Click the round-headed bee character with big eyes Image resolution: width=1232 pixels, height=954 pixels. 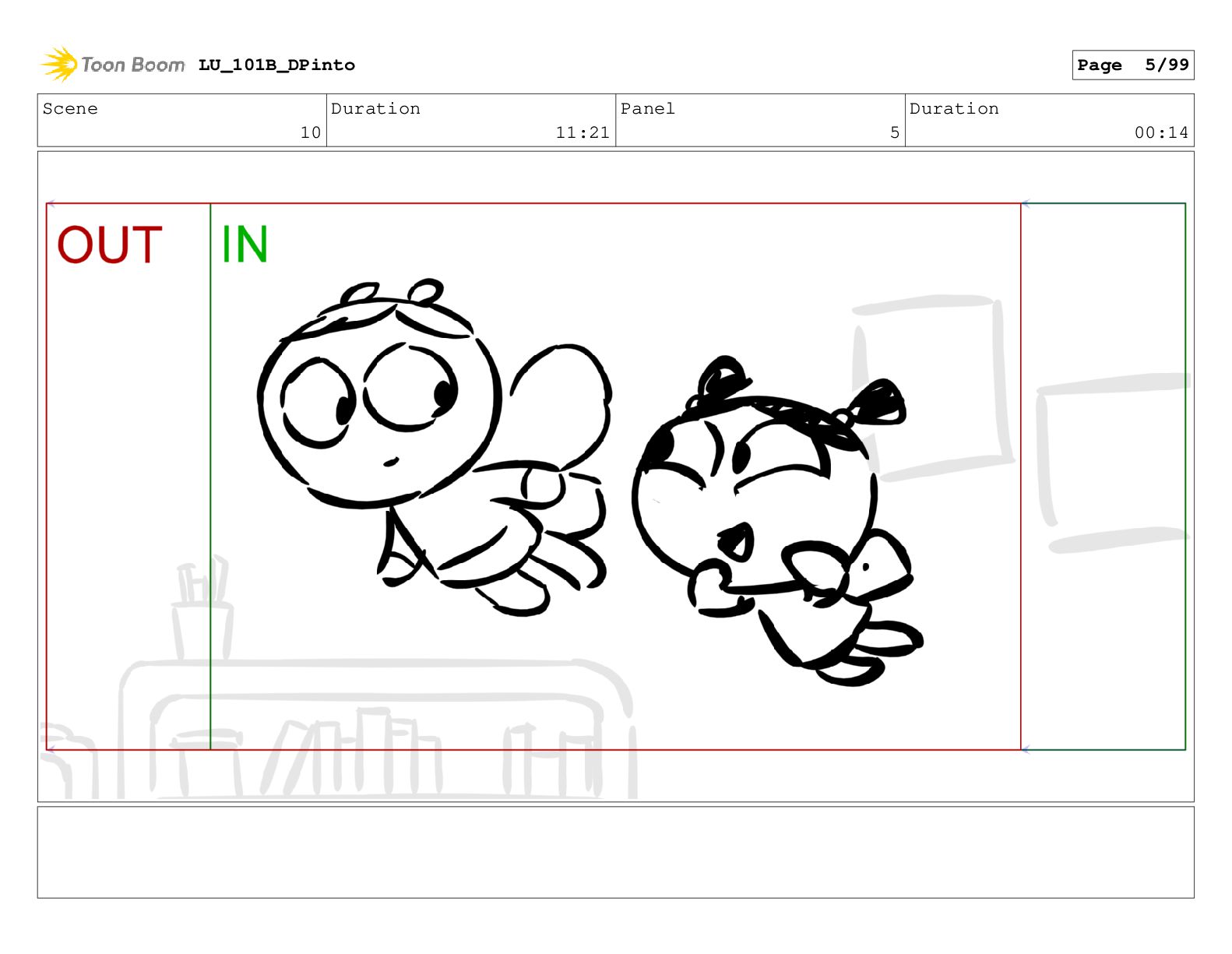[x=434, y=447]
